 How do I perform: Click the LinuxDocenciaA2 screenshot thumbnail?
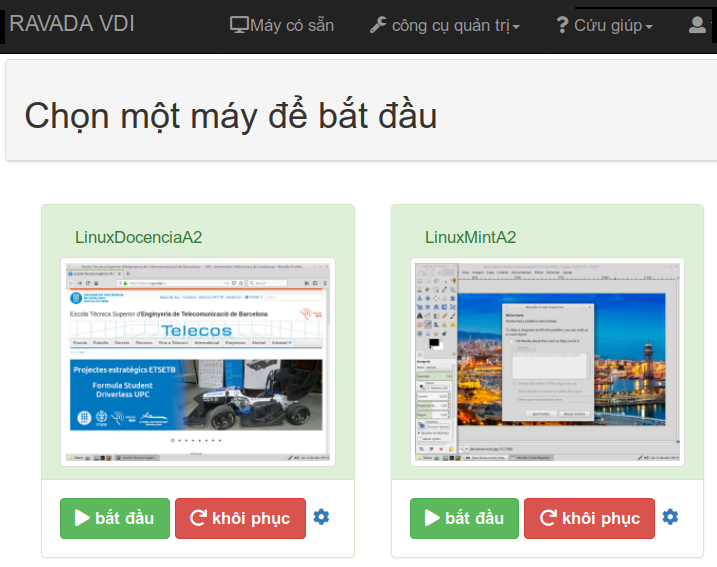pyautogui.click(x=198, y=362)
